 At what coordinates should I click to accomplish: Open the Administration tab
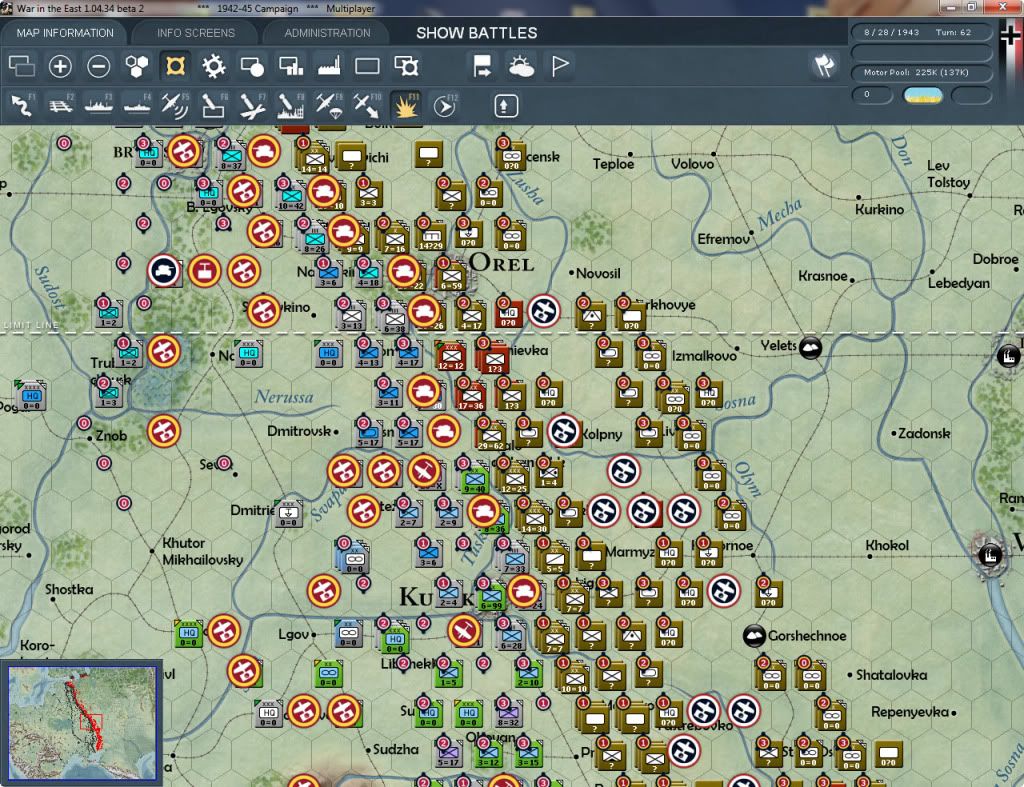click(327, 33)
